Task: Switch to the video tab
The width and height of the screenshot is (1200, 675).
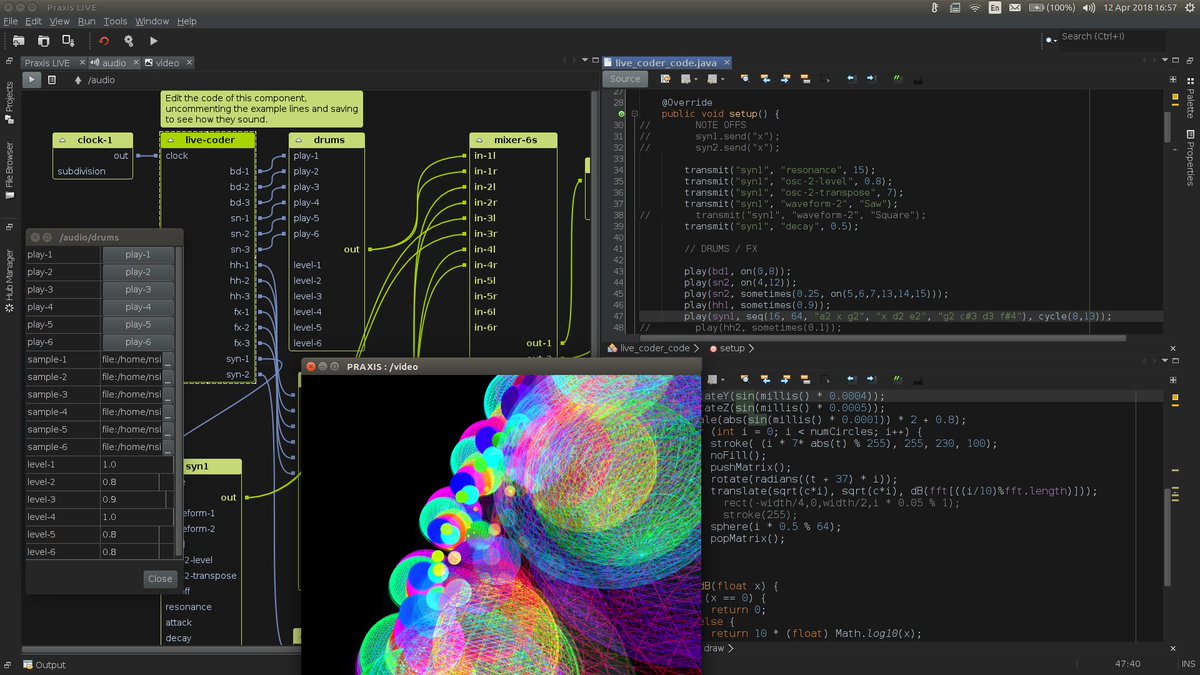Action: click(162, 62)
